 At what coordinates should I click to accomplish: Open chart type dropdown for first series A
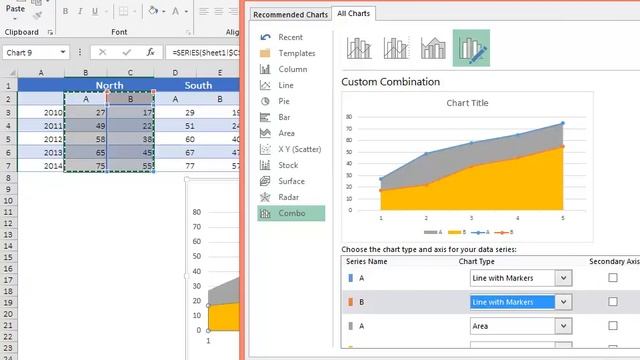(x=563, y=278)
